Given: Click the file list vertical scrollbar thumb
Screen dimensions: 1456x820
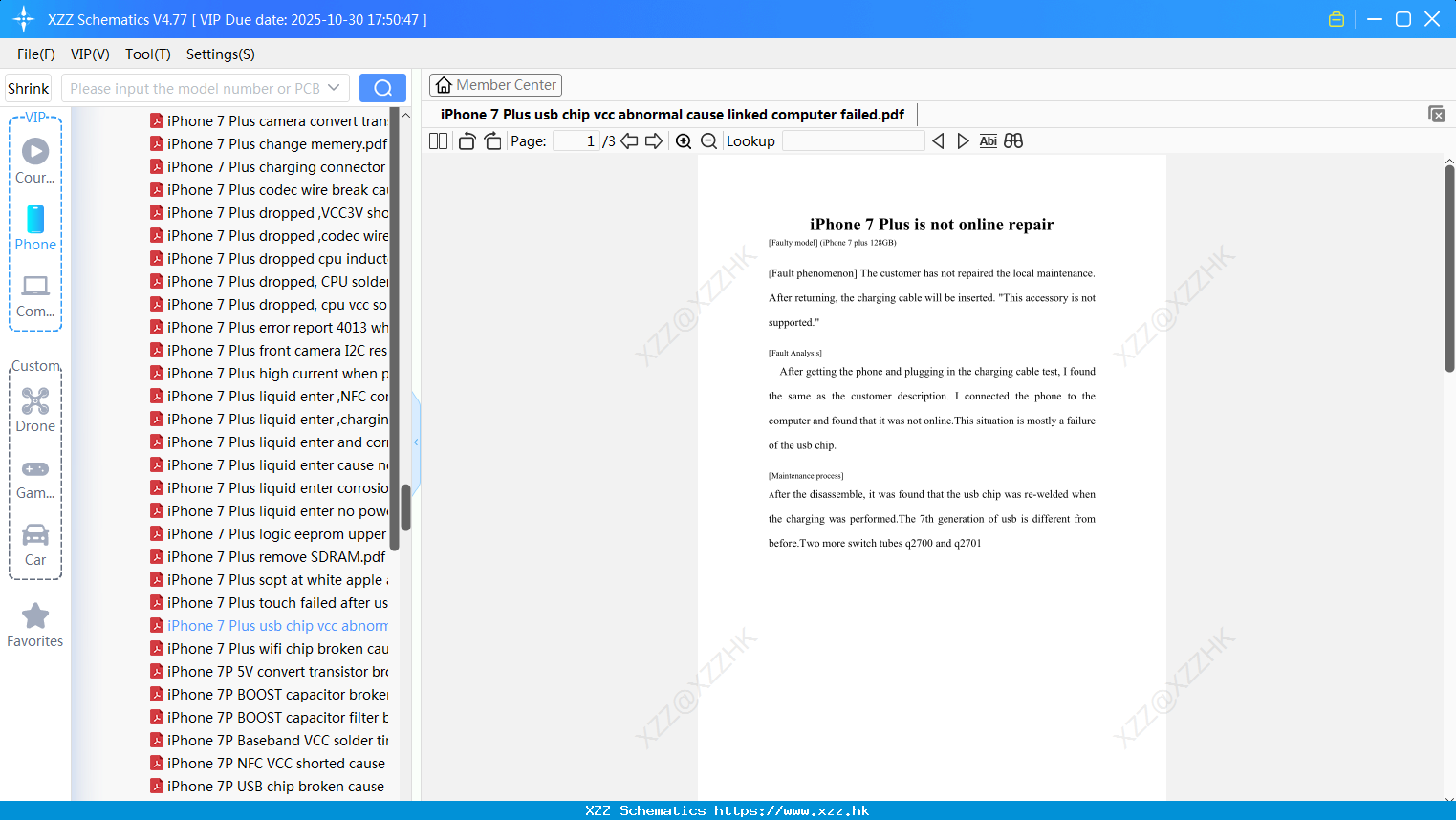Looking at the screenshot, I should [x=405, y=507].
